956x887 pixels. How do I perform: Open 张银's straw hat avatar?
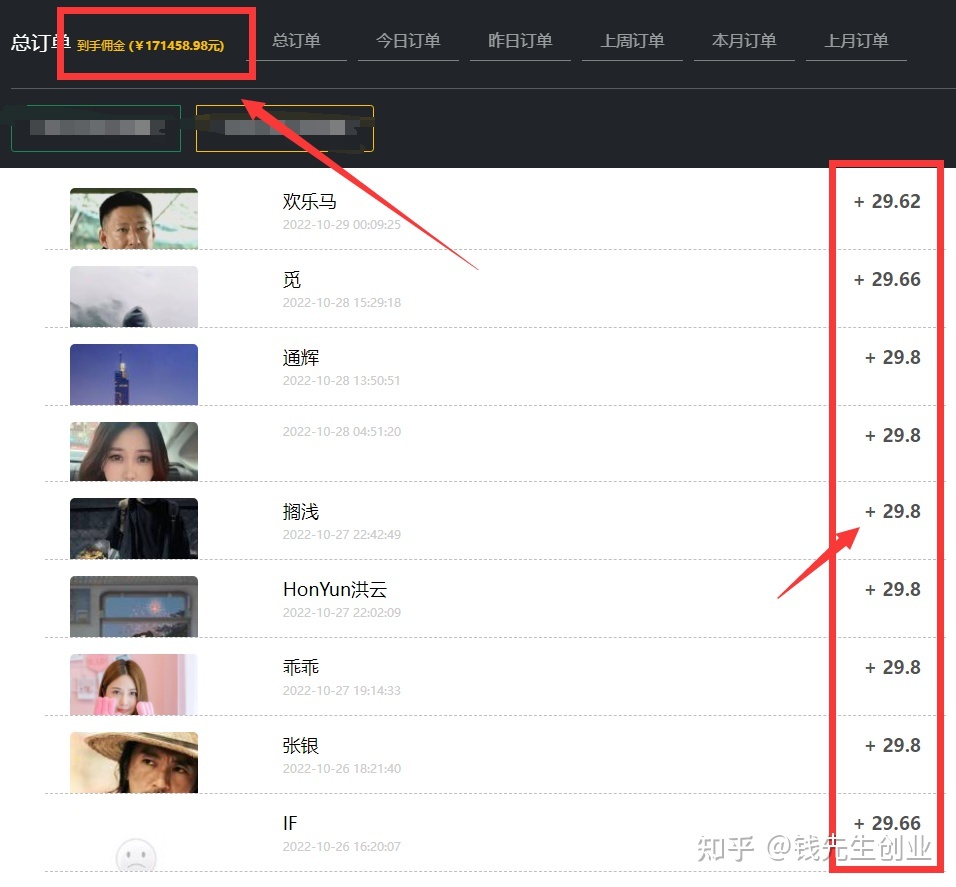134,762
